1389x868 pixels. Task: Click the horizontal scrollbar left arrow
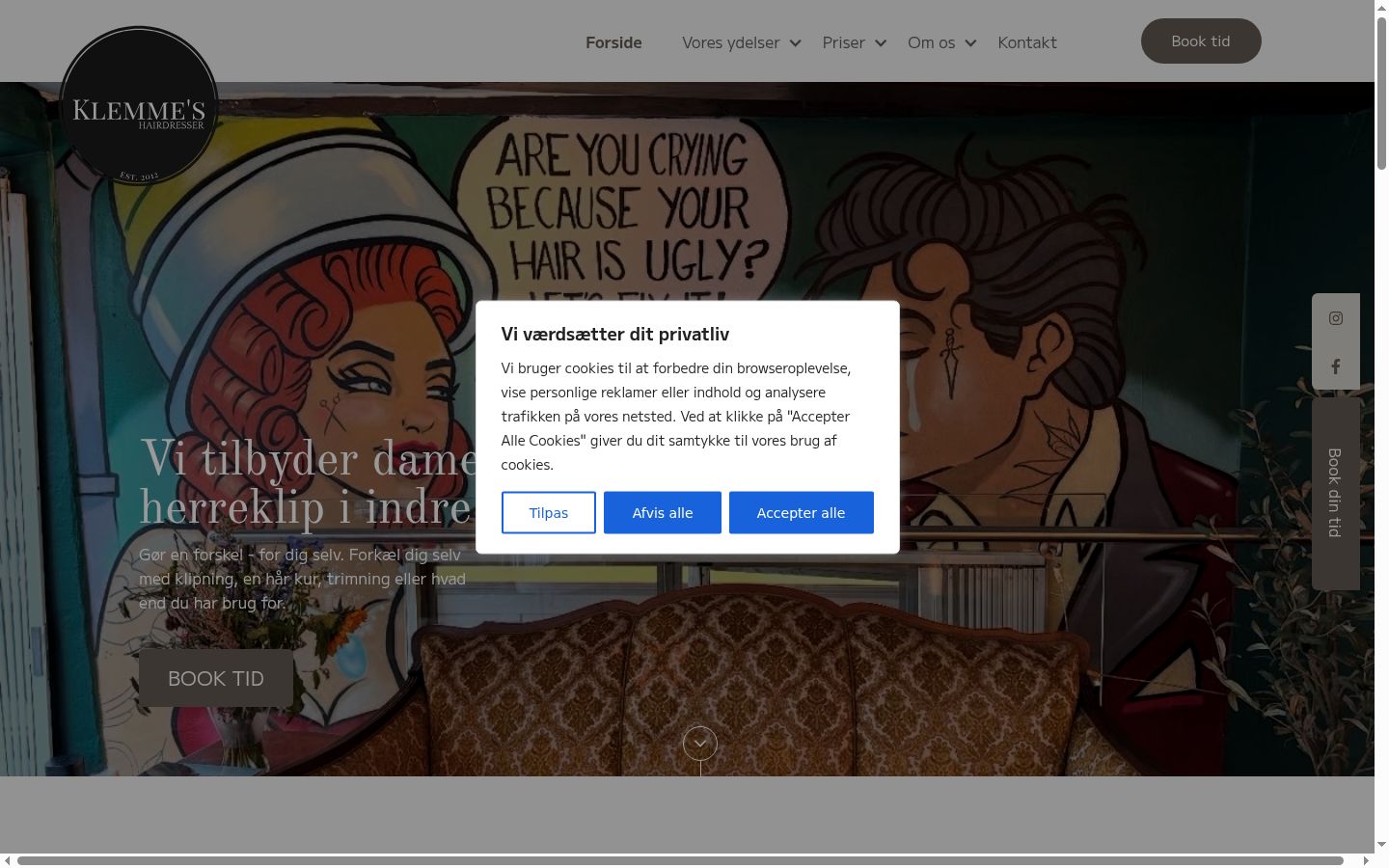coord(7,860)
